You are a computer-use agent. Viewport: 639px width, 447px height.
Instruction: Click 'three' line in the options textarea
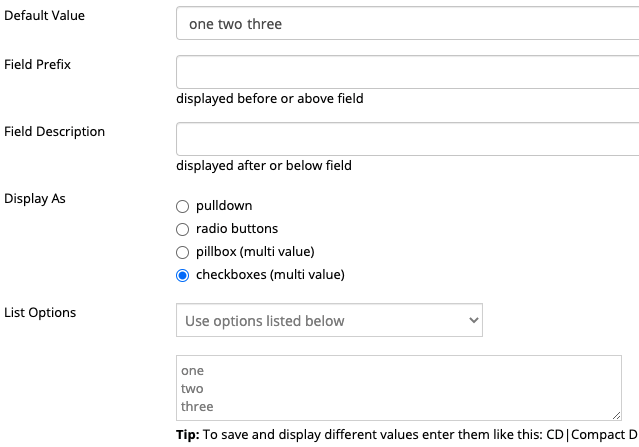click(198, 406)
